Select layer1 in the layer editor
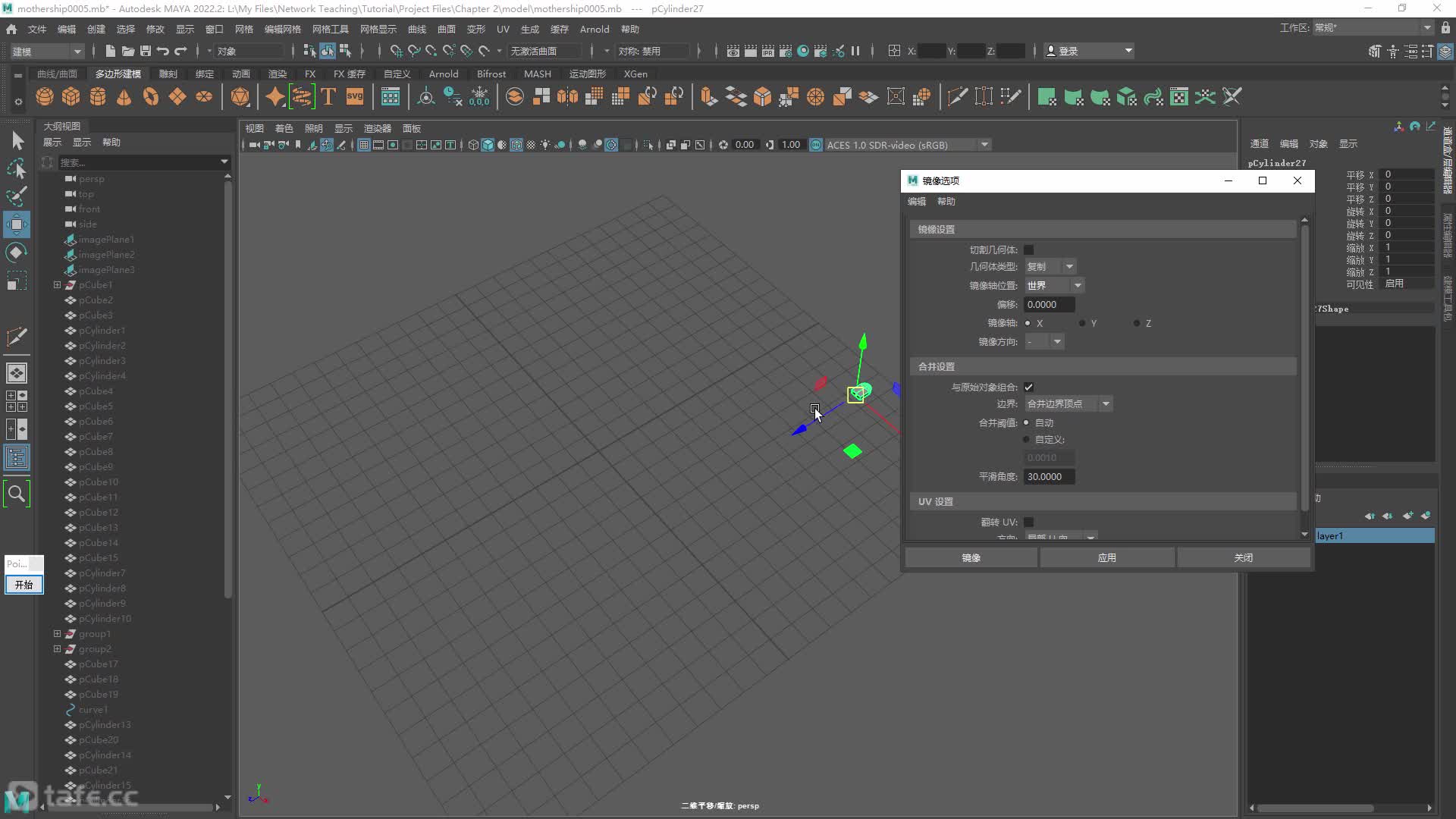Image resolution: width=1456 pixels, height=819 pixels. (1374, 535)
